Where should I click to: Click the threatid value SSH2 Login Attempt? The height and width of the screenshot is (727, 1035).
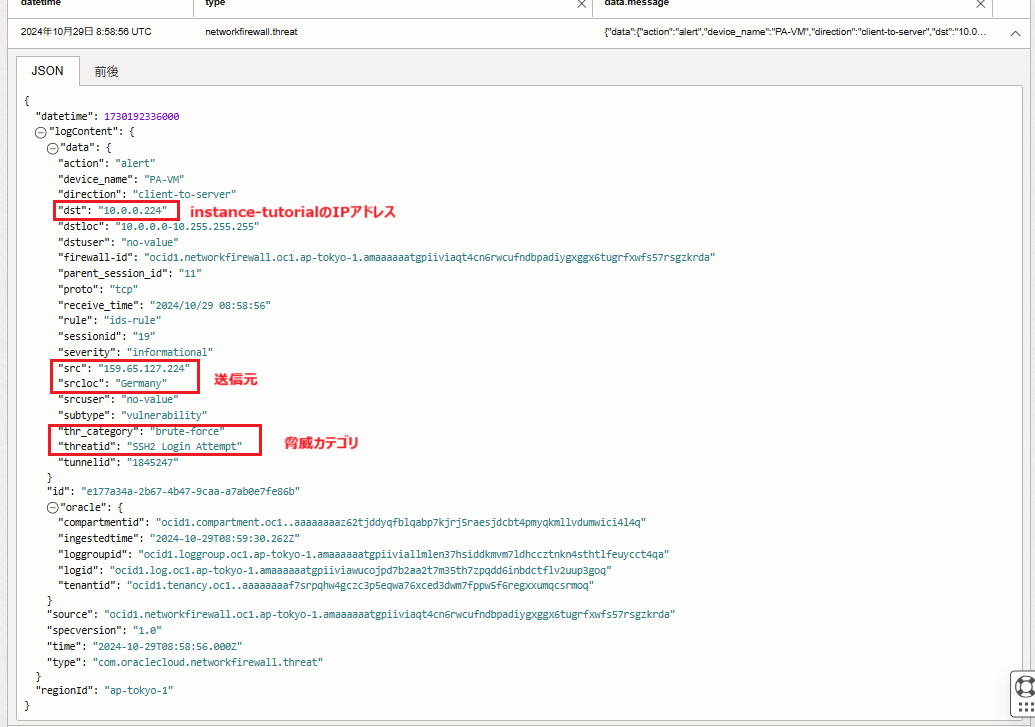[x=182, y=446]
